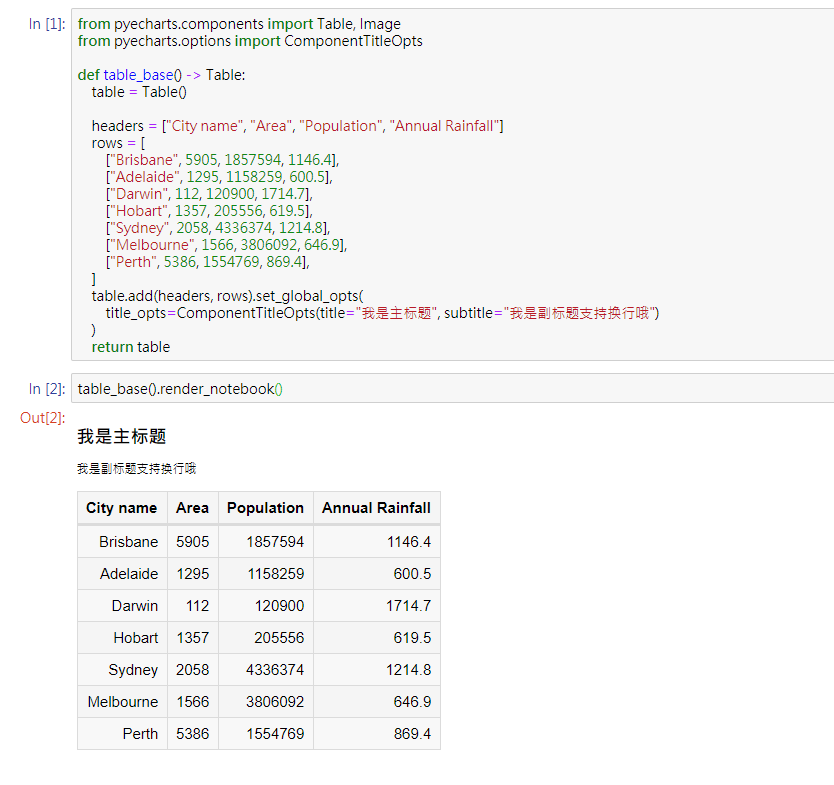This screenshot has height=785, width=834.
Task: Click the main title 我是主标题
Action: click(122, 437)
